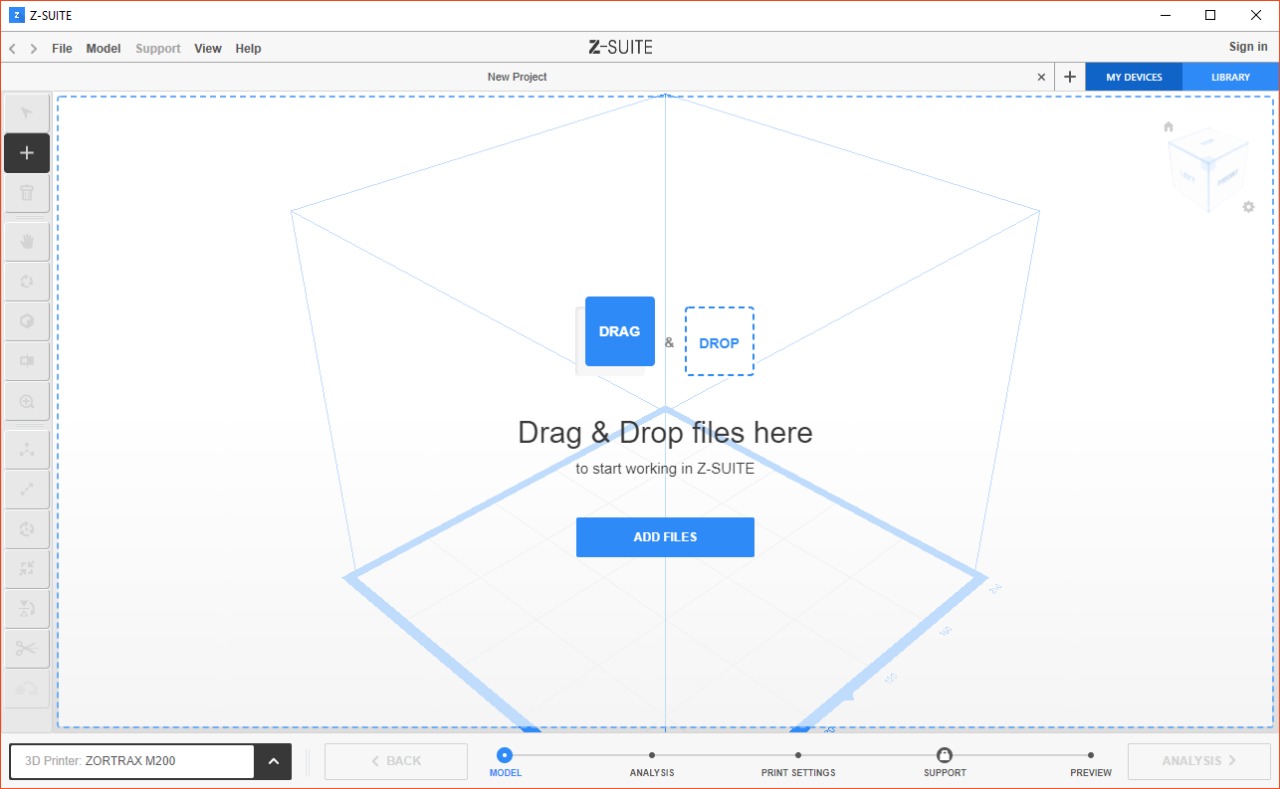Minimize the Z-SUITE window
The height and width of the screenshot is (789, 1280).
1165,15
